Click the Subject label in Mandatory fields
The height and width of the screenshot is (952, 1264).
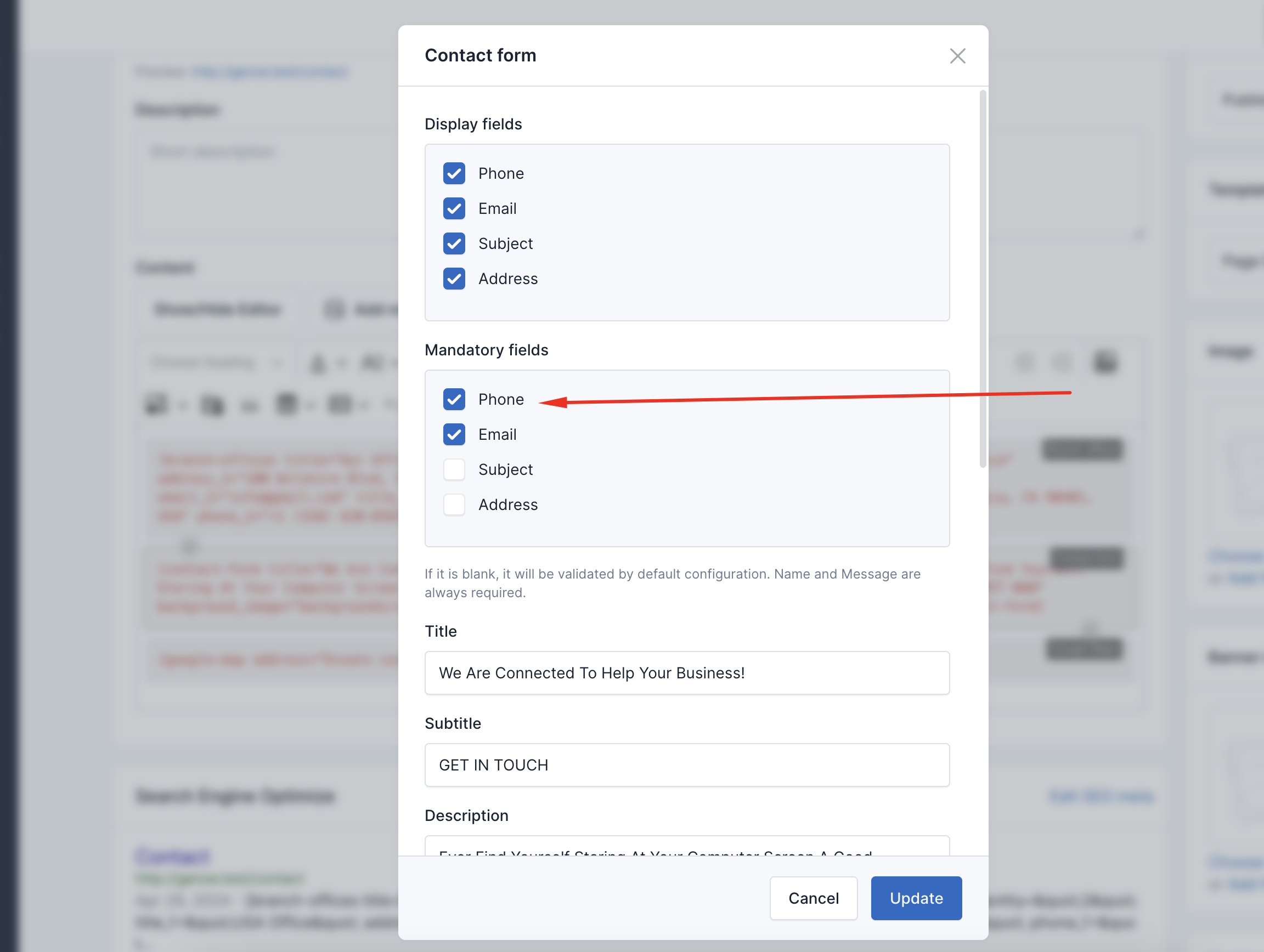[505, 469]
